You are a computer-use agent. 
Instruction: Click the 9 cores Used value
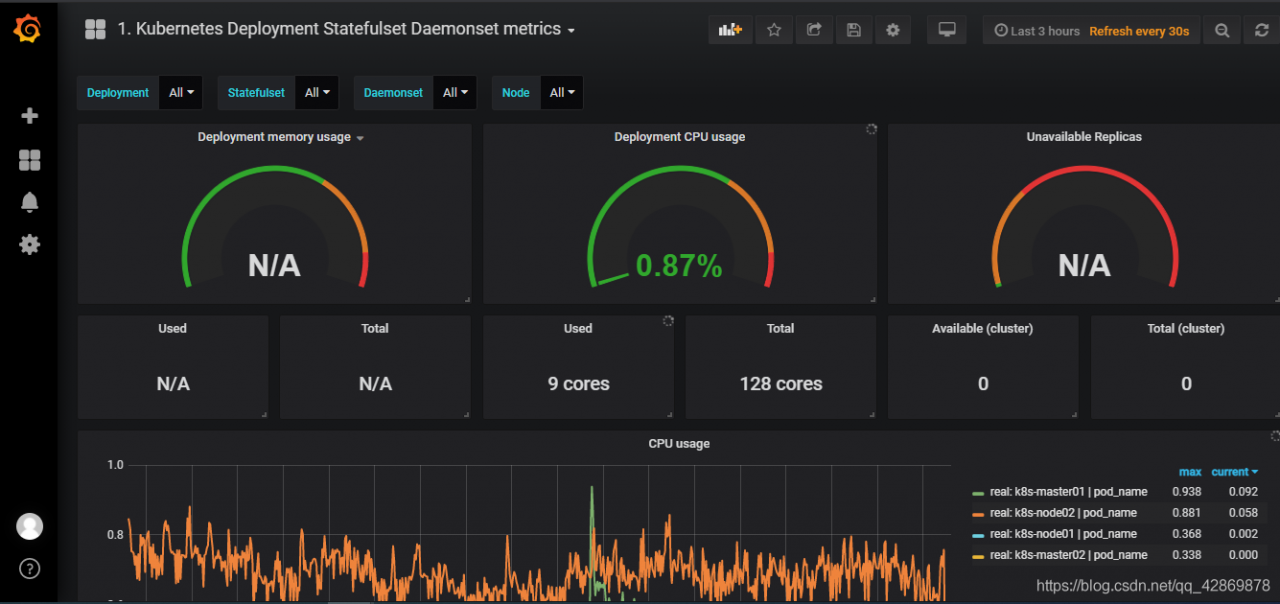[x=578, y=384]
